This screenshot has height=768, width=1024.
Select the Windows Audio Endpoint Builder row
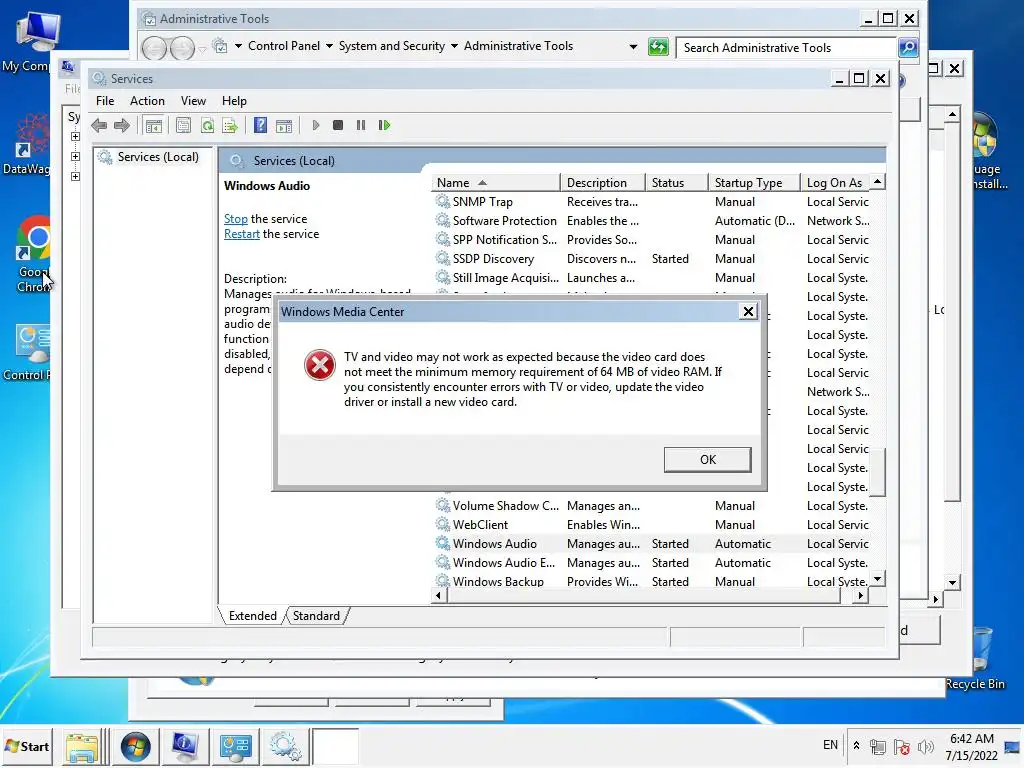tap(651, 562)
